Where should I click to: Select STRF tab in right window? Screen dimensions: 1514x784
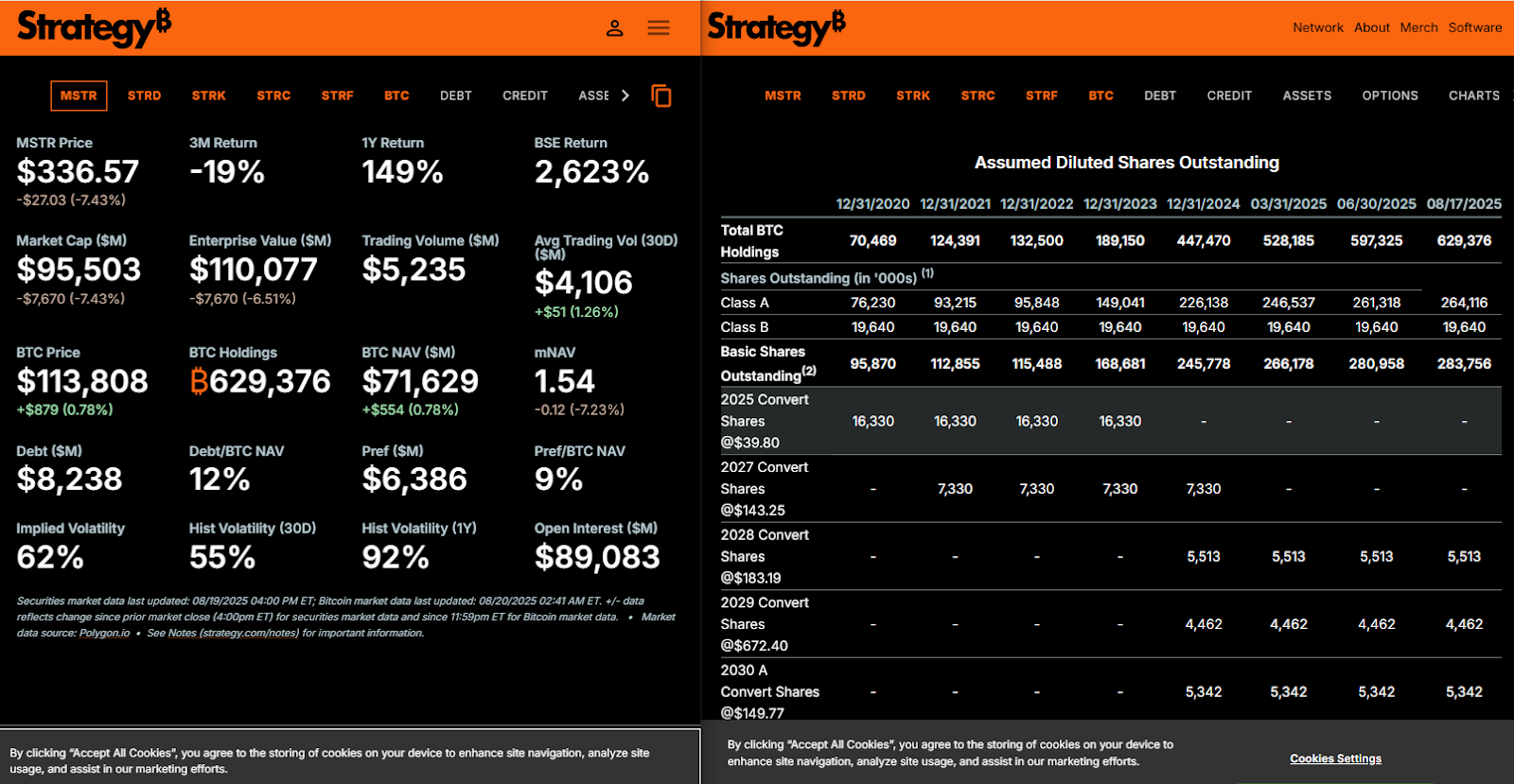pyautogui.click(x=1042, y=96)
